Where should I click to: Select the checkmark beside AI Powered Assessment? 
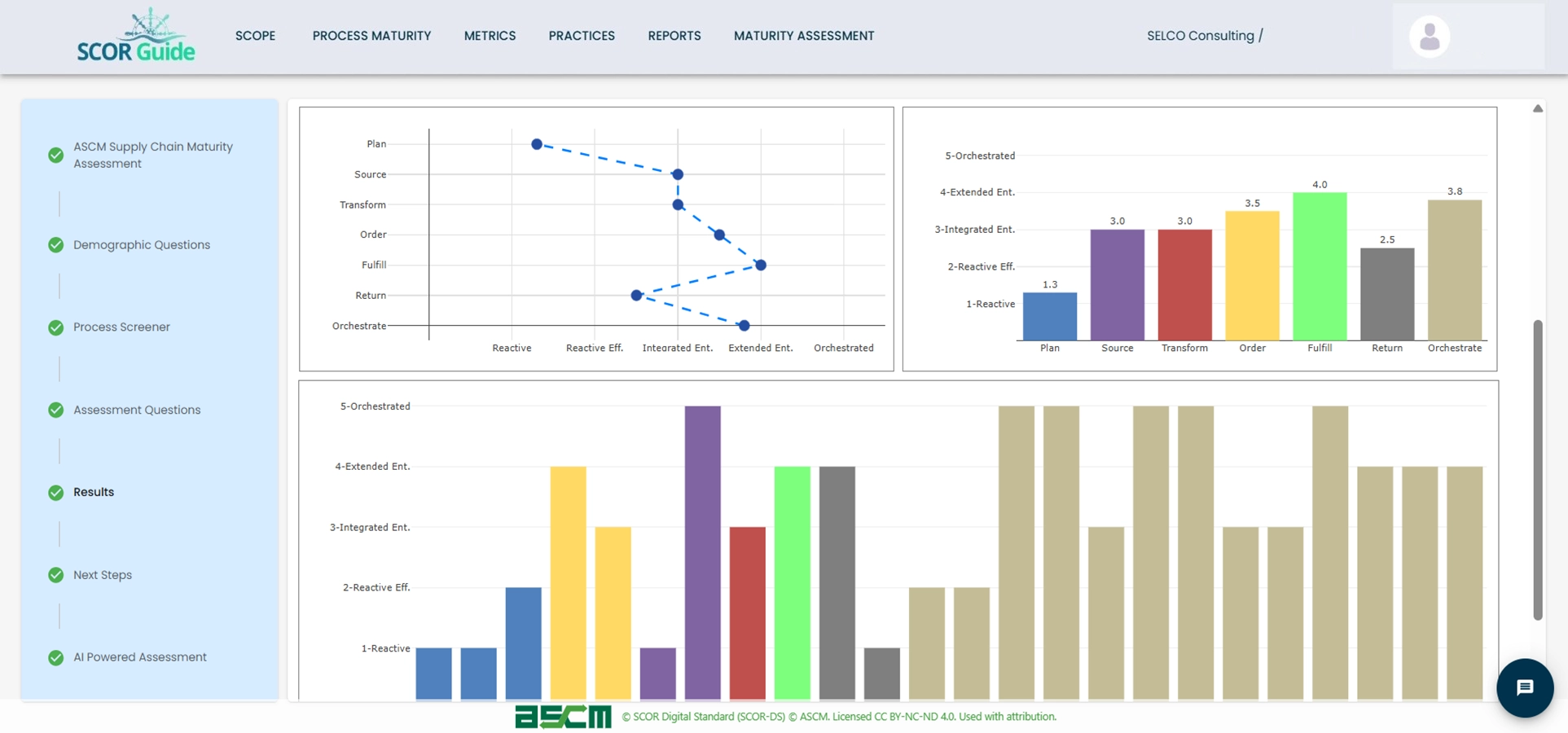pos(55,657)
